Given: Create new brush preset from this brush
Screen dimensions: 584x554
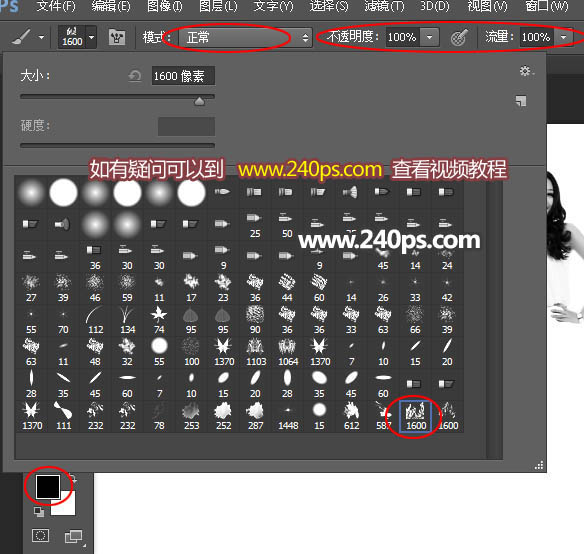Looking at the screenshot, I should [x=521, y=101].
